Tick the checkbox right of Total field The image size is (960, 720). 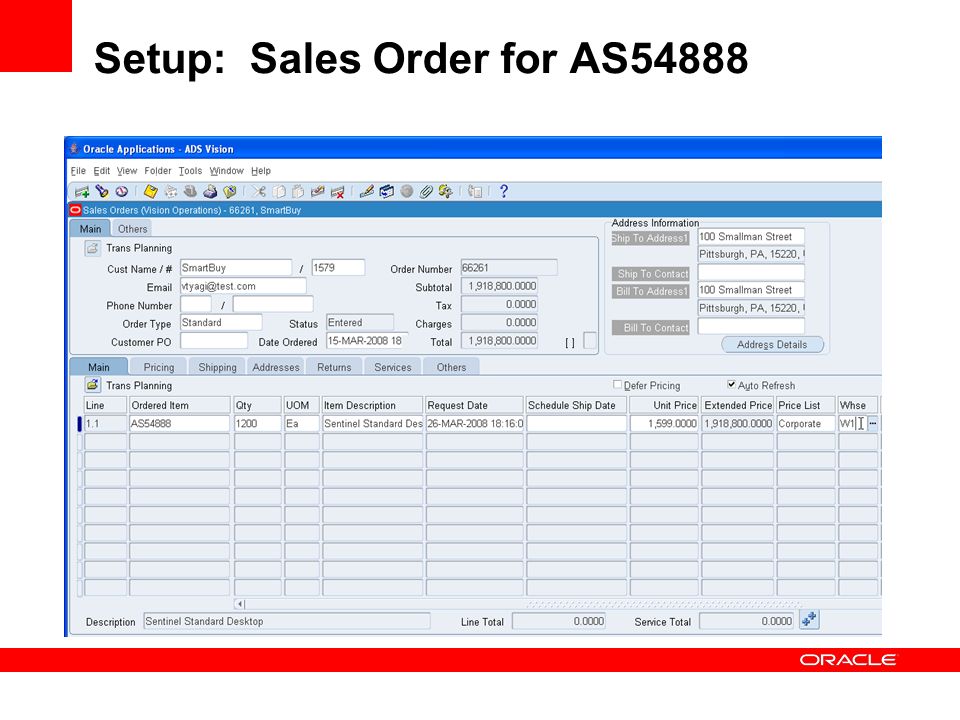[x=590, y=340]
